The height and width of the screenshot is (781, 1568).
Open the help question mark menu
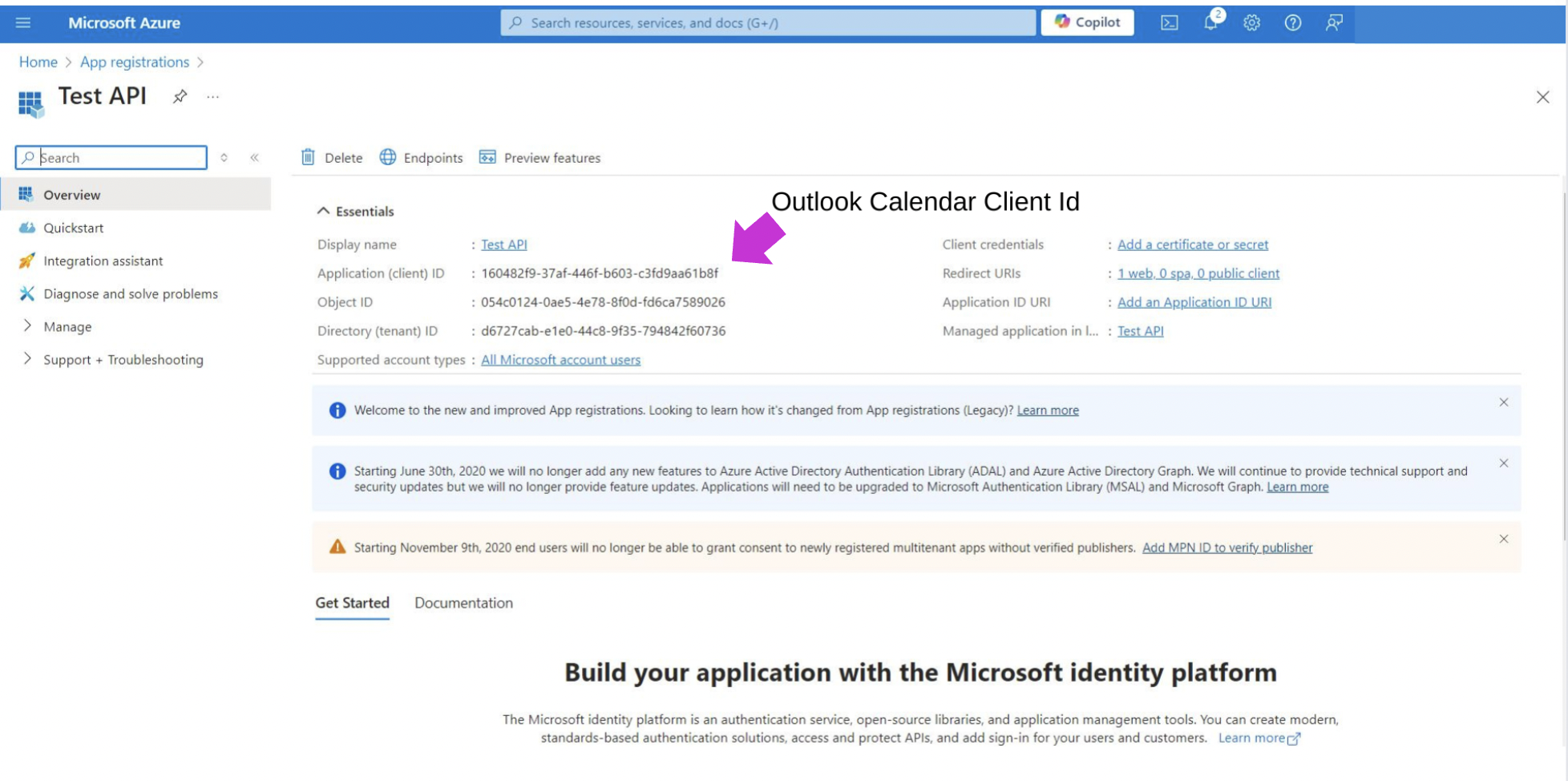click(1293, 23)
